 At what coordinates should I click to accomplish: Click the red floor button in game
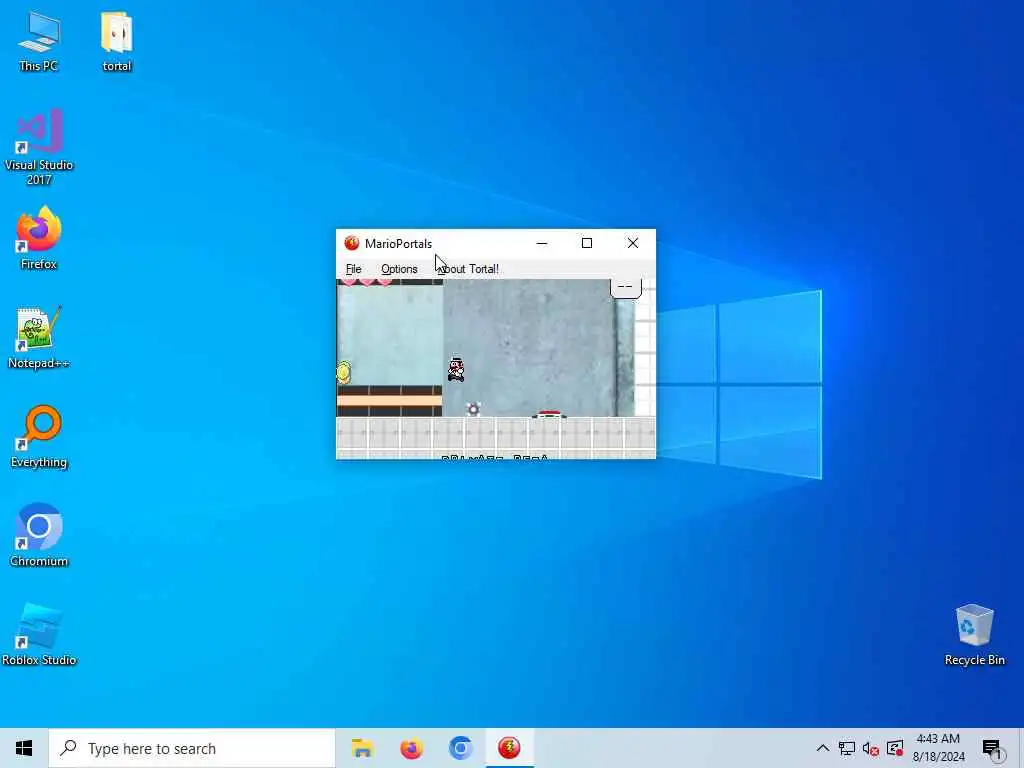tap(549, 414)
